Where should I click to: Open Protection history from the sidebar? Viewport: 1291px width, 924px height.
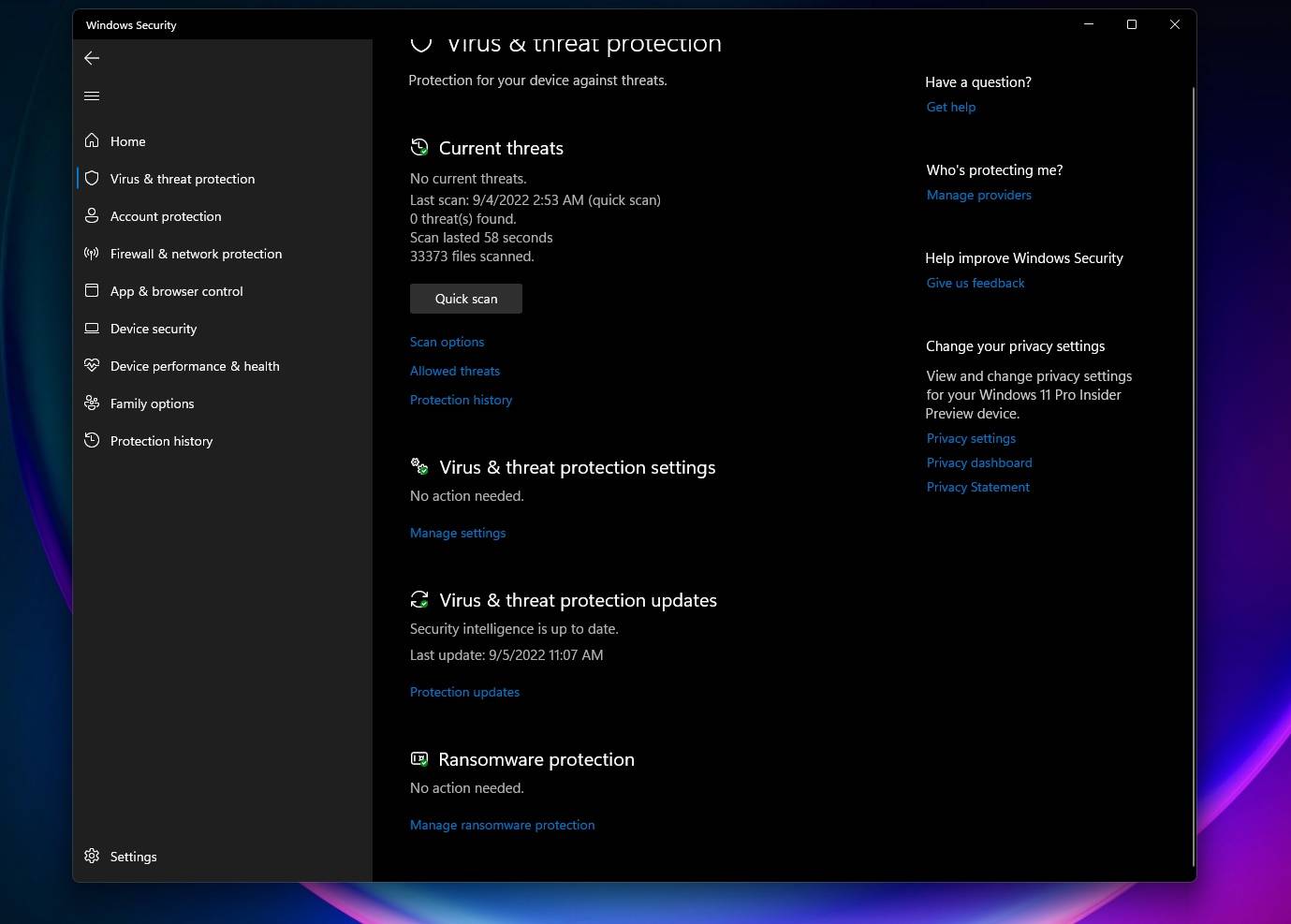pyautogui.click(x=161, y=440)
